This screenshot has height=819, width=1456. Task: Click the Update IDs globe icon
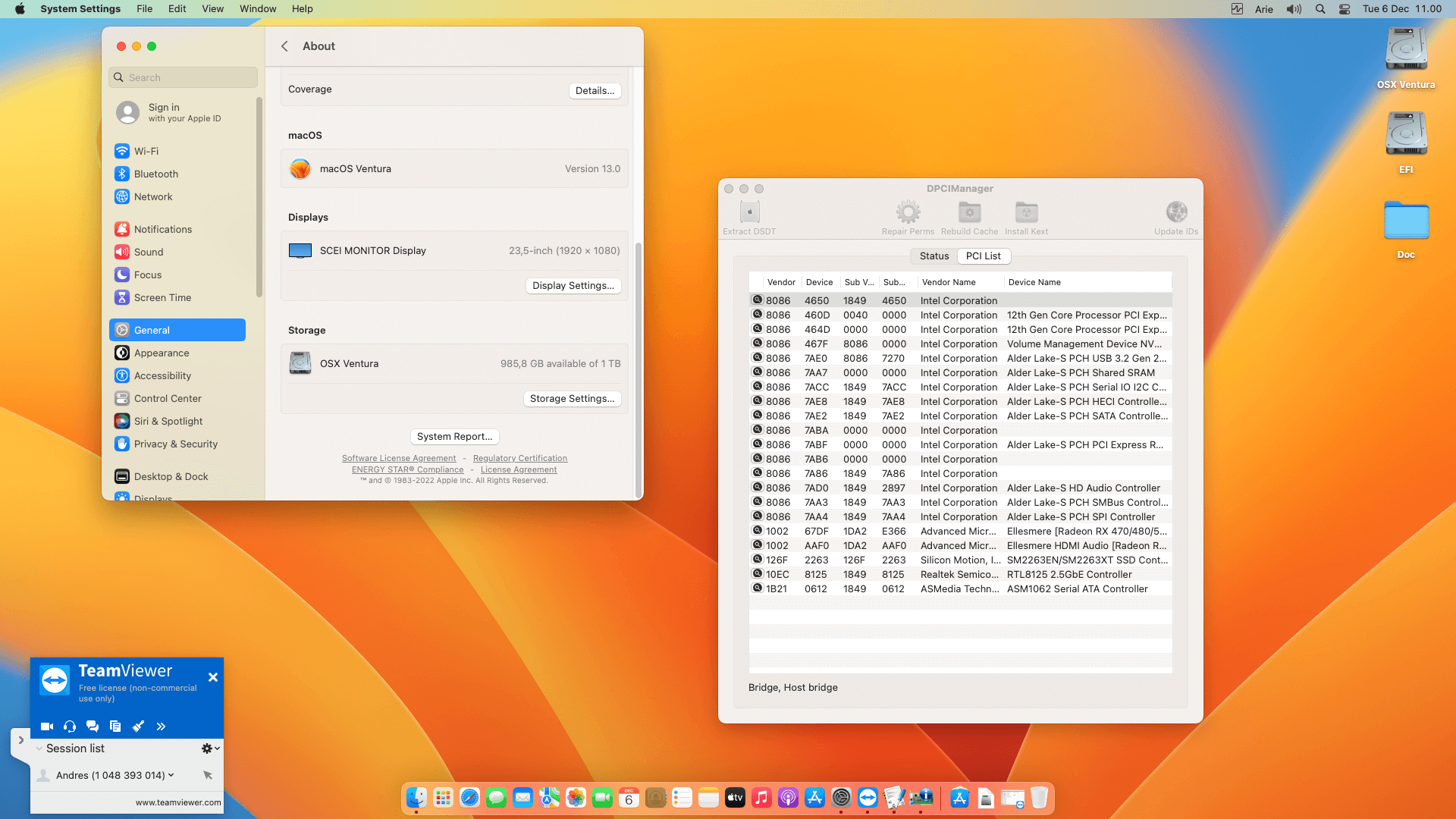click(1176, 213)
